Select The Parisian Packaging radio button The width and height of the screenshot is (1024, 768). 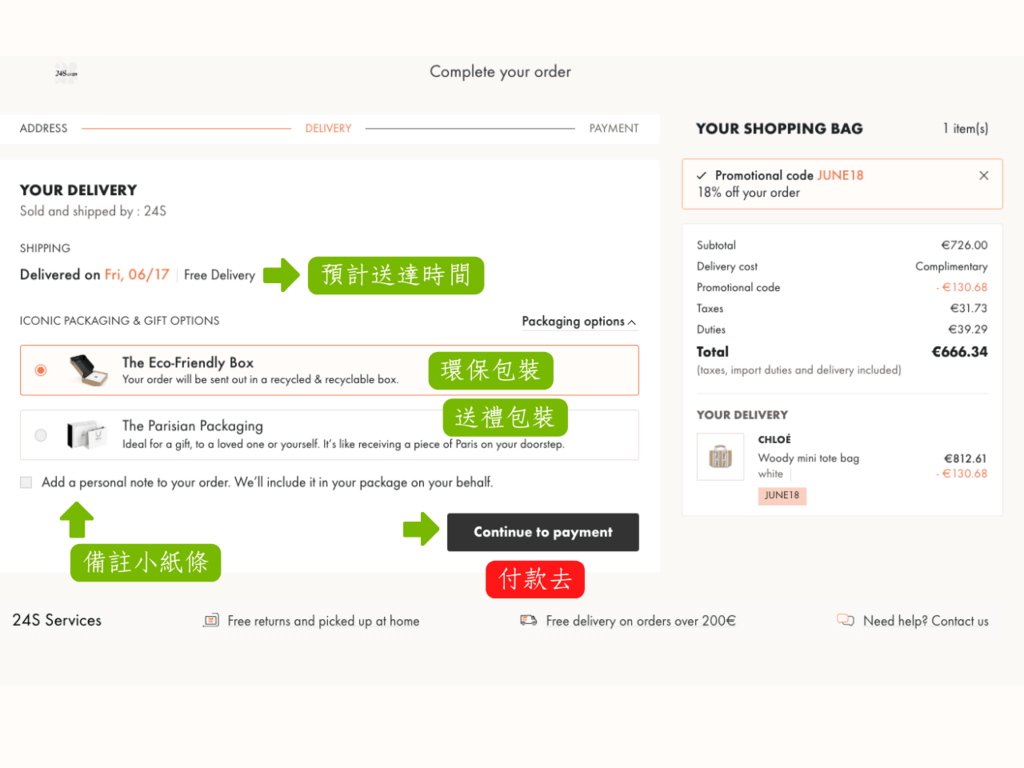pyautogui.click(x=40, y=435)
